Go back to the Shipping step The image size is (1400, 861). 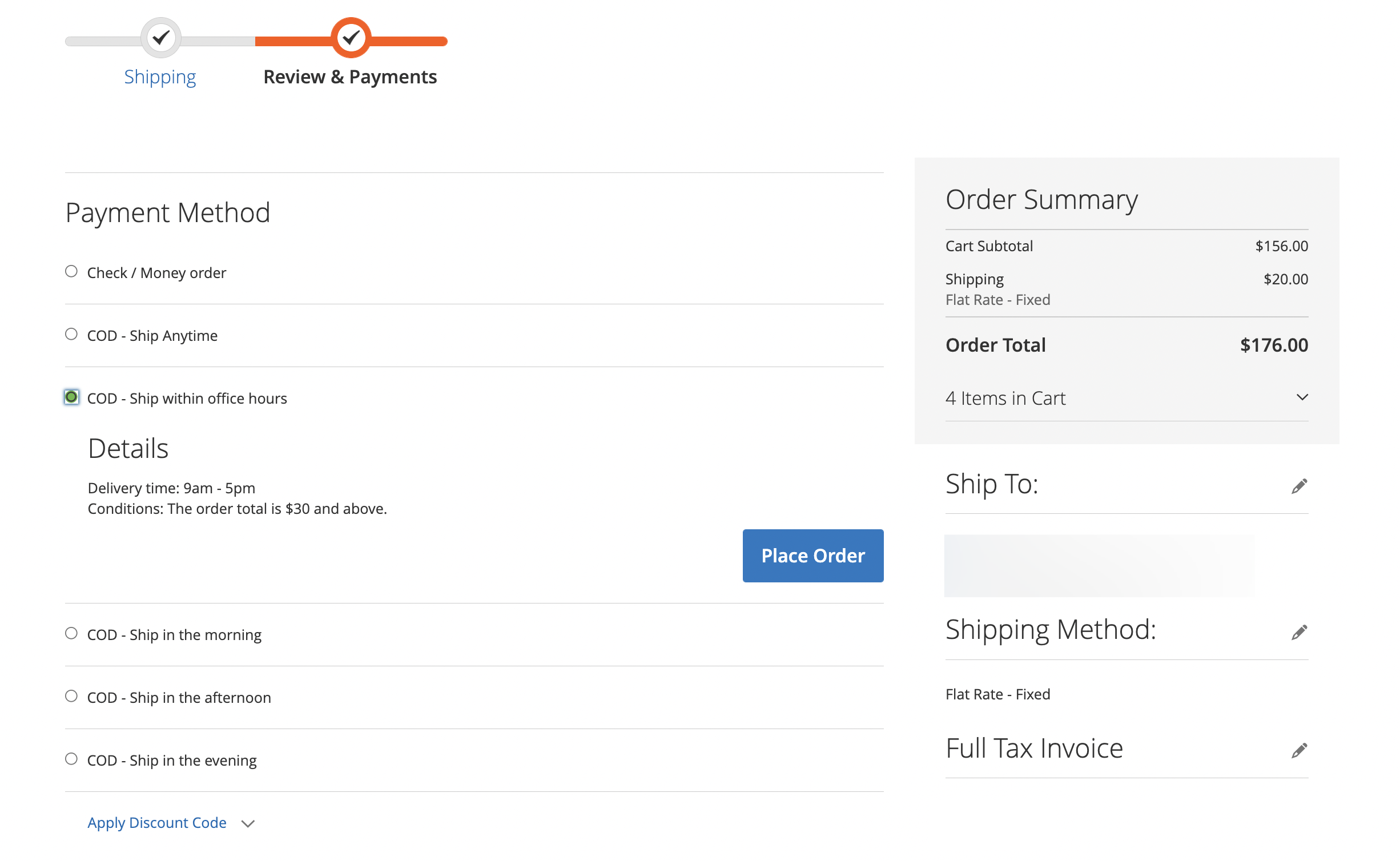click(x=160, y=76)
